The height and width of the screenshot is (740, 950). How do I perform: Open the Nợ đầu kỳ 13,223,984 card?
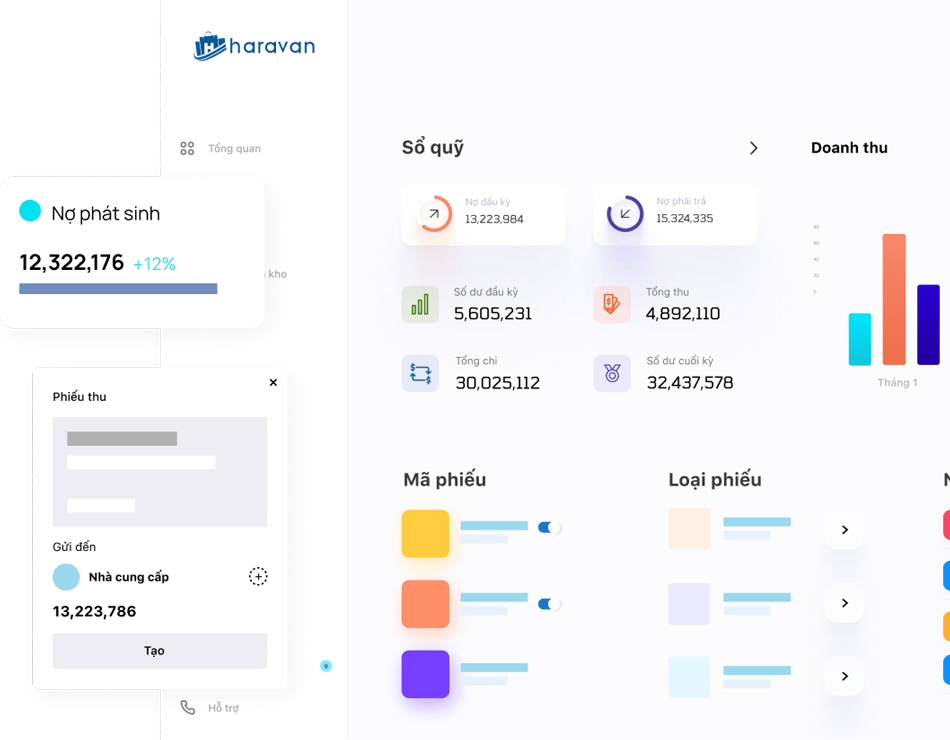tap(483, 214)
